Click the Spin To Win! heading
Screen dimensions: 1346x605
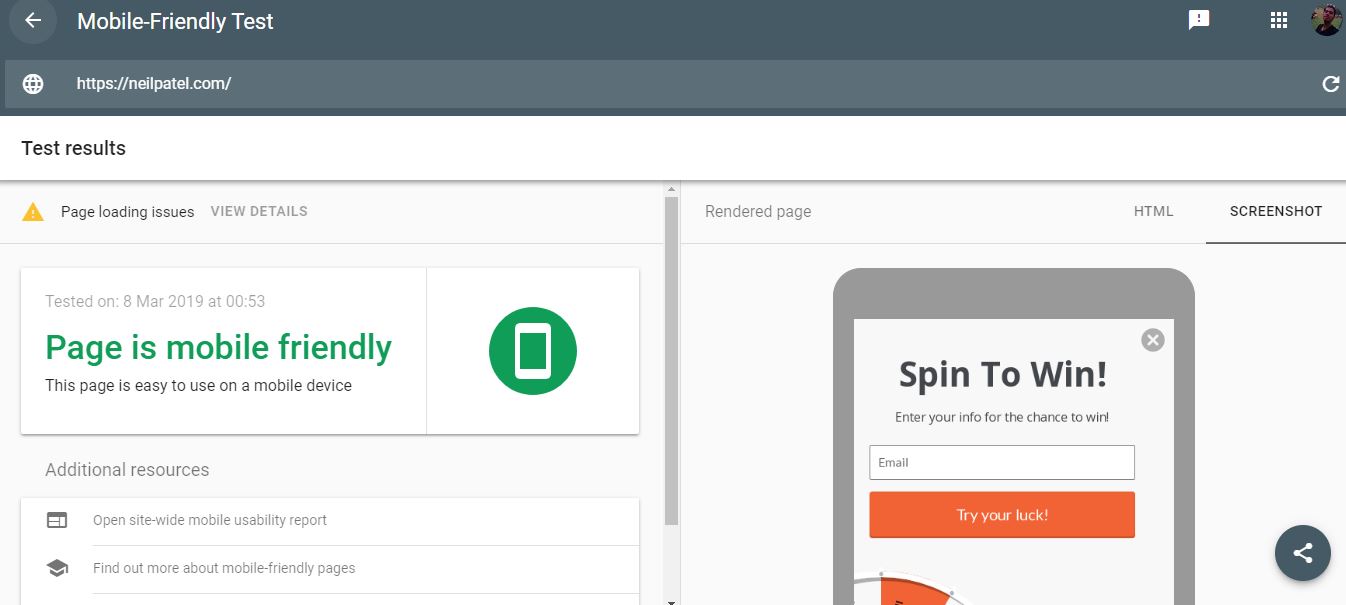(x=1003, y=374)
